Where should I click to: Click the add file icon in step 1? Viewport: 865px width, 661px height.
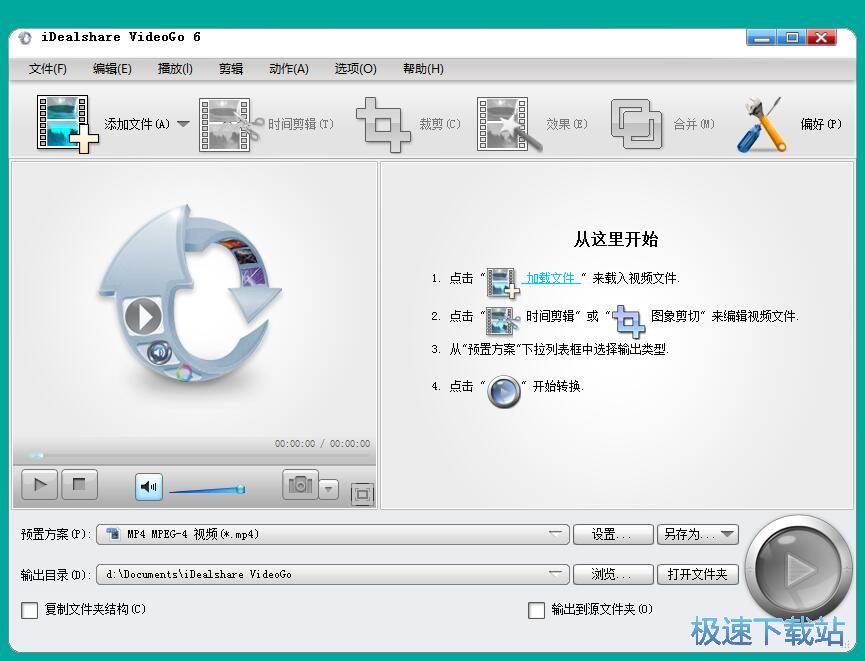coord(503,282)
